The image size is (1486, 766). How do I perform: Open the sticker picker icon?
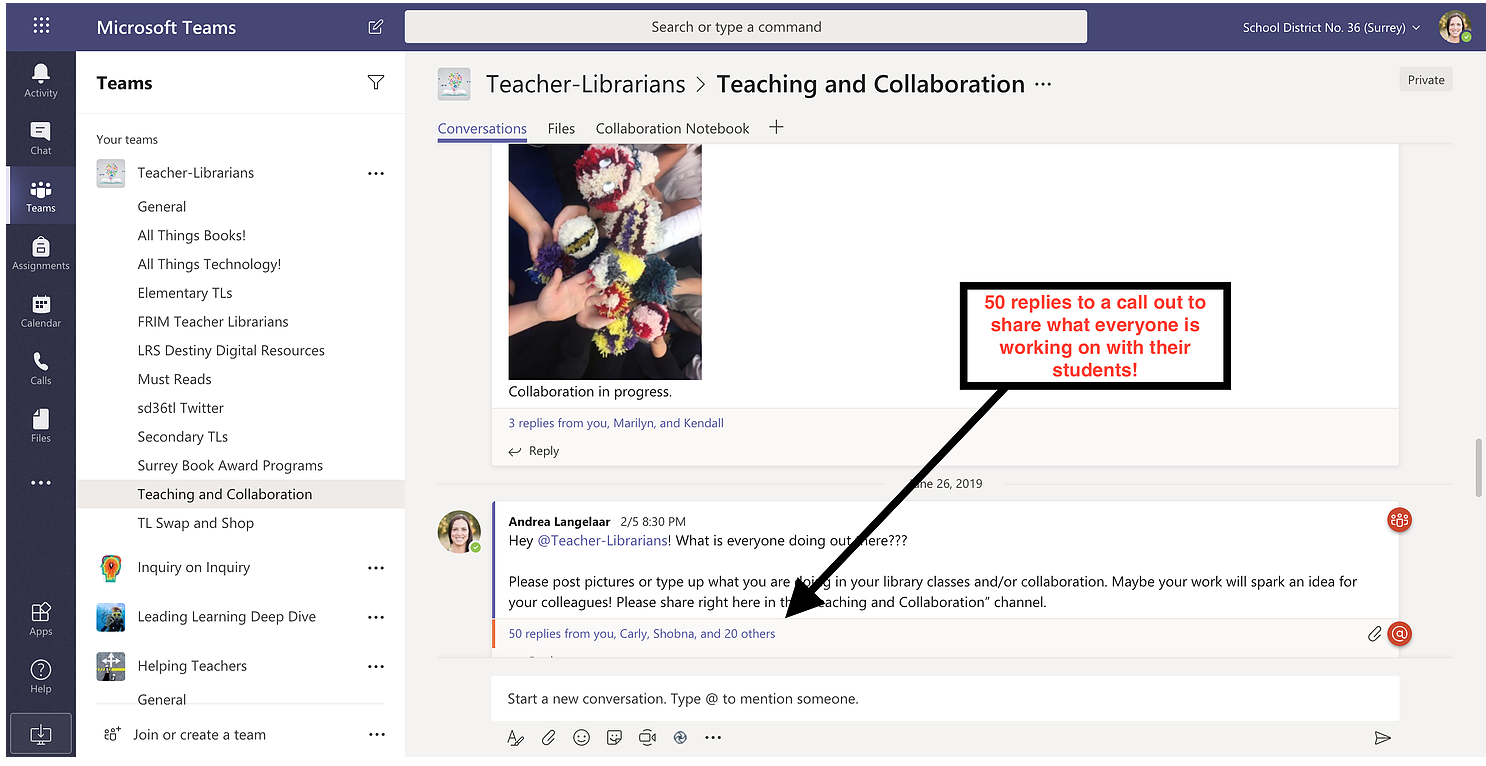(x=614, y=738)
